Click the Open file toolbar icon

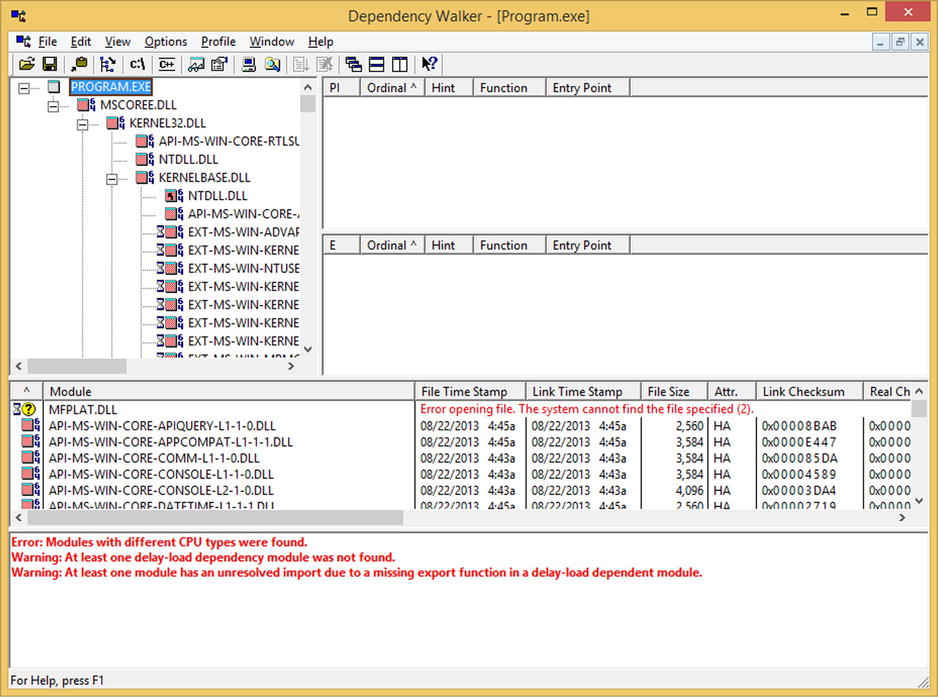[x=27, y=64]
